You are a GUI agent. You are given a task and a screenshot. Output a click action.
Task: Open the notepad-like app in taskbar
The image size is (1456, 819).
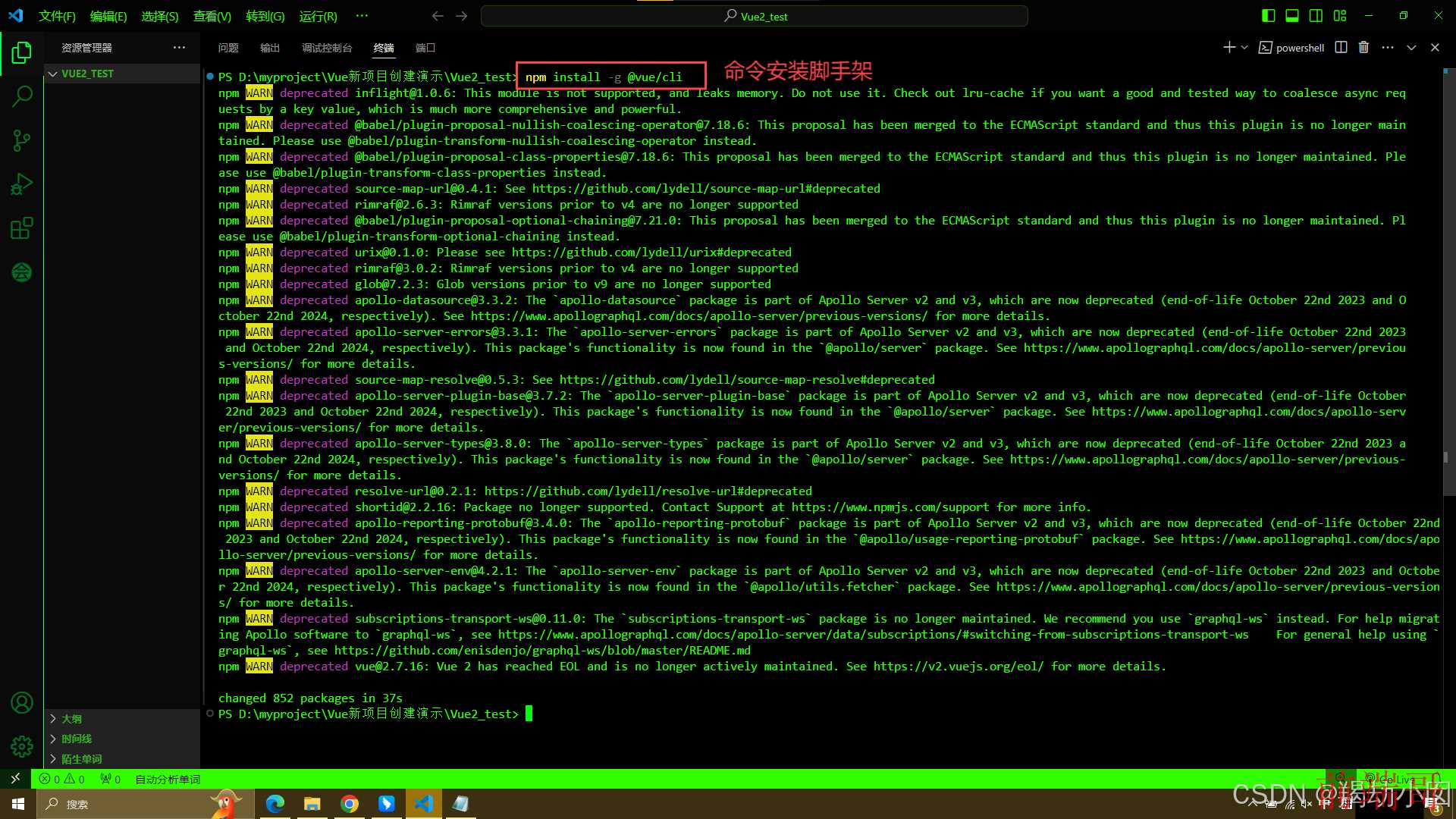coord(461,804)
